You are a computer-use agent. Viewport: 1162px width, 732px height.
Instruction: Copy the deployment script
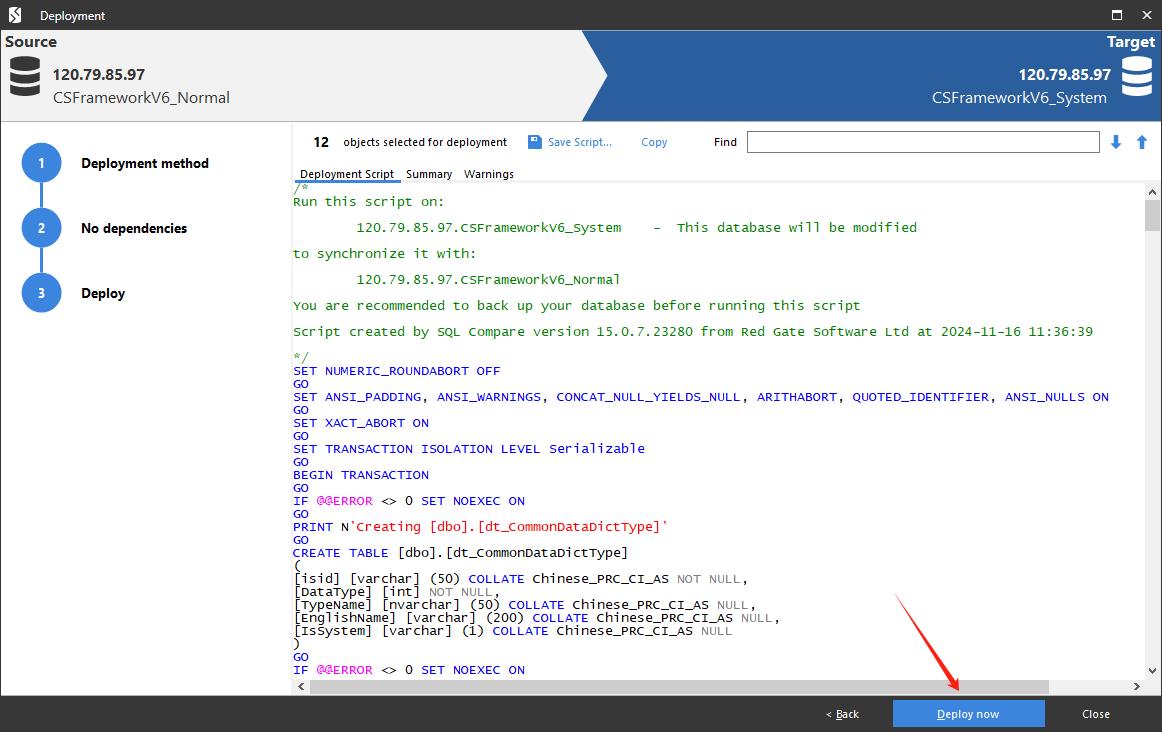click(x=654, y=142)
